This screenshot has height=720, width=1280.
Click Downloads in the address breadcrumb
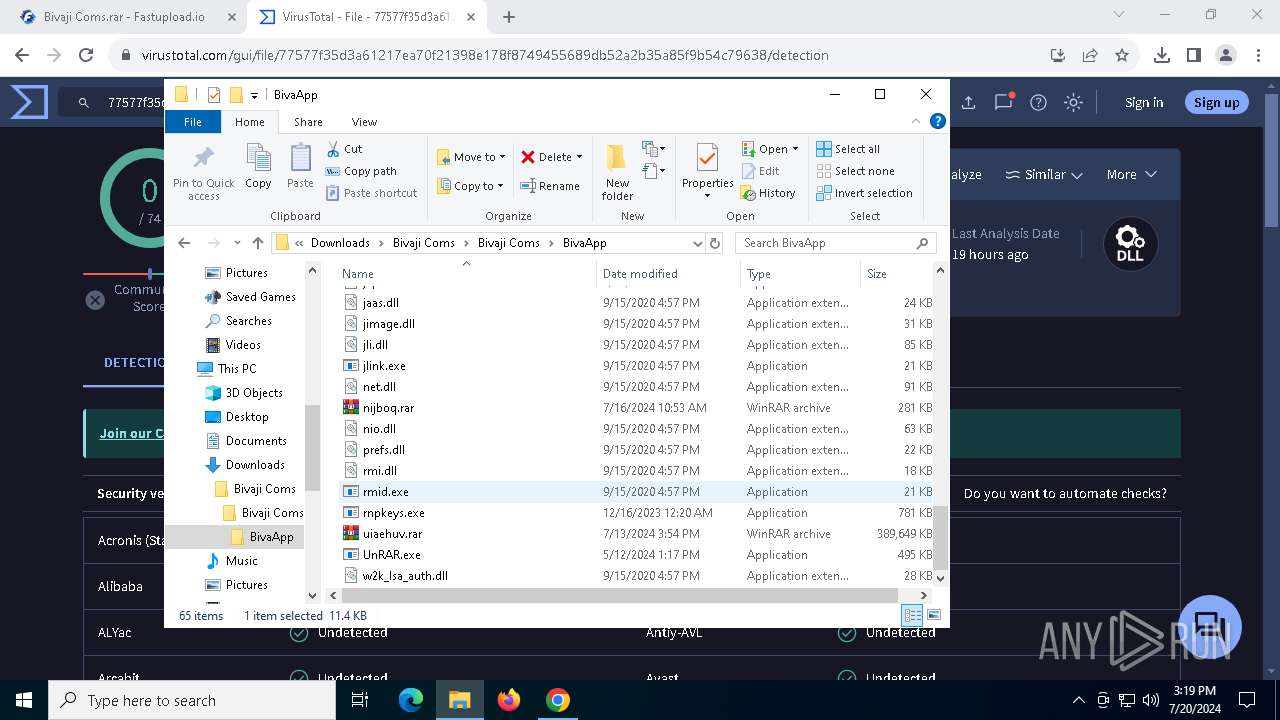[x=340, y=243]
